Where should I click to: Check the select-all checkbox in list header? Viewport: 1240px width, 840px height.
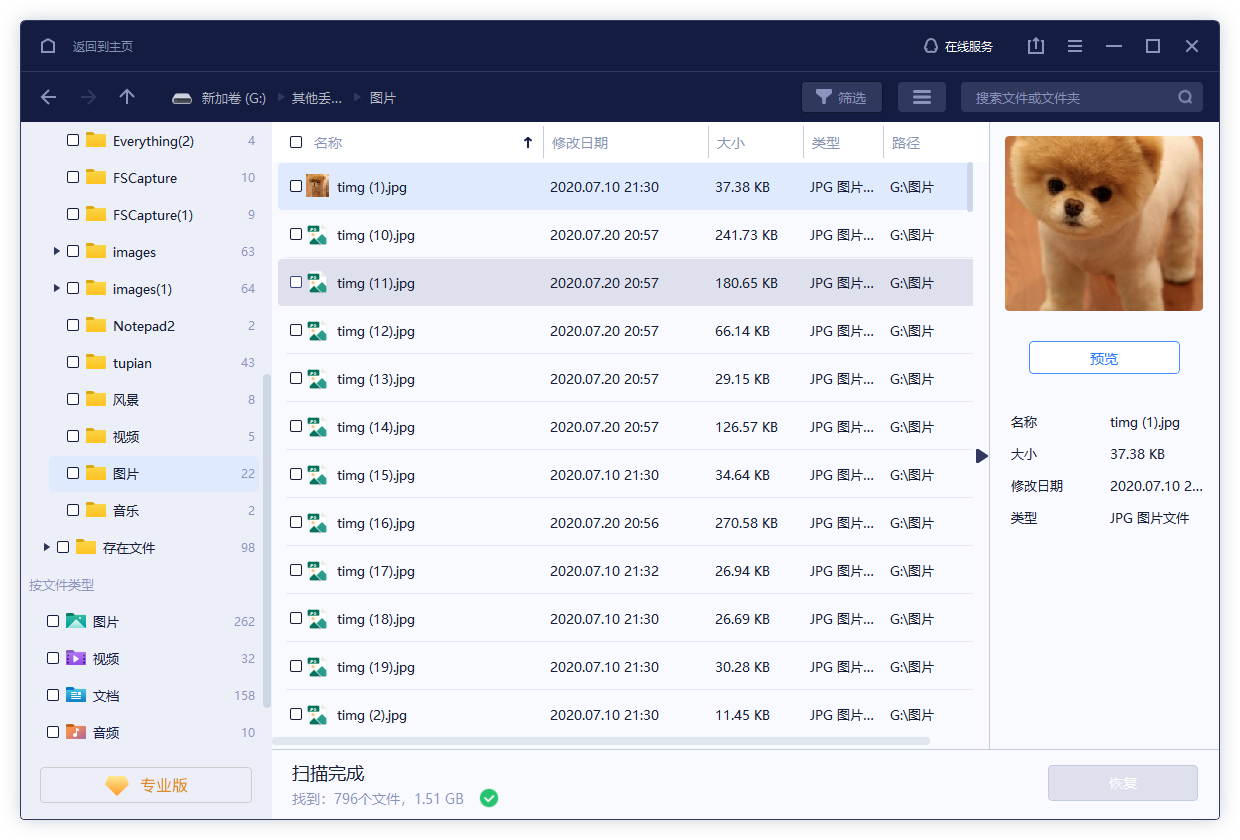(x=296, y=142)
